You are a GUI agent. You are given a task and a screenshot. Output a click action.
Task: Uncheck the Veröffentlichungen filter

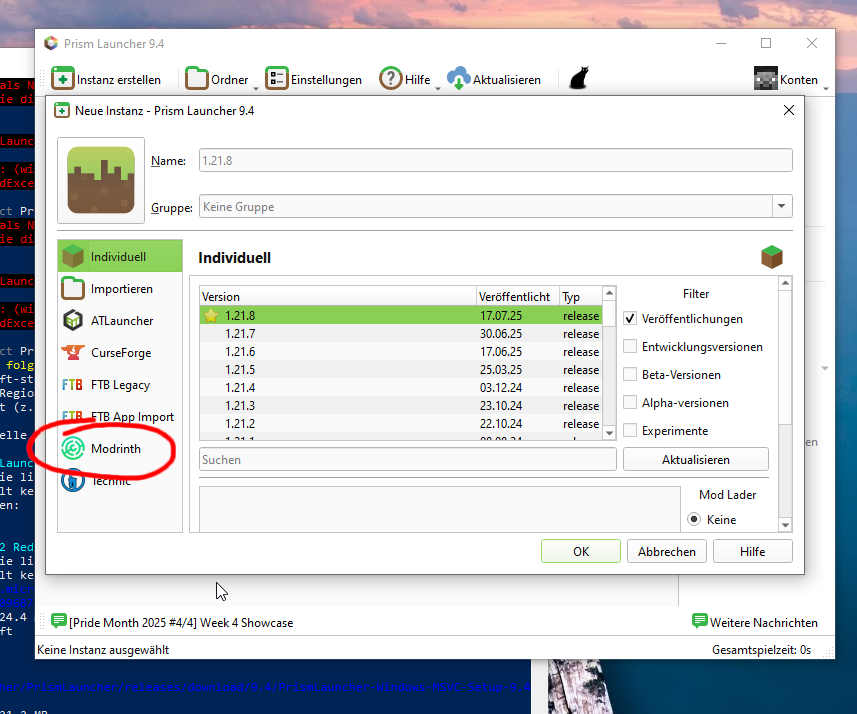(x=630, y=319)
